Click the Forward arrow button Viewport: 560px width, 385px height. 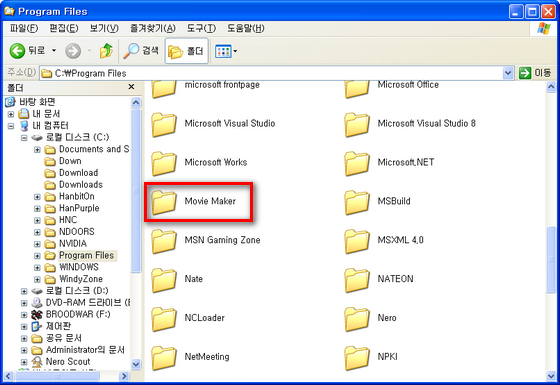(x=73, y=51)
